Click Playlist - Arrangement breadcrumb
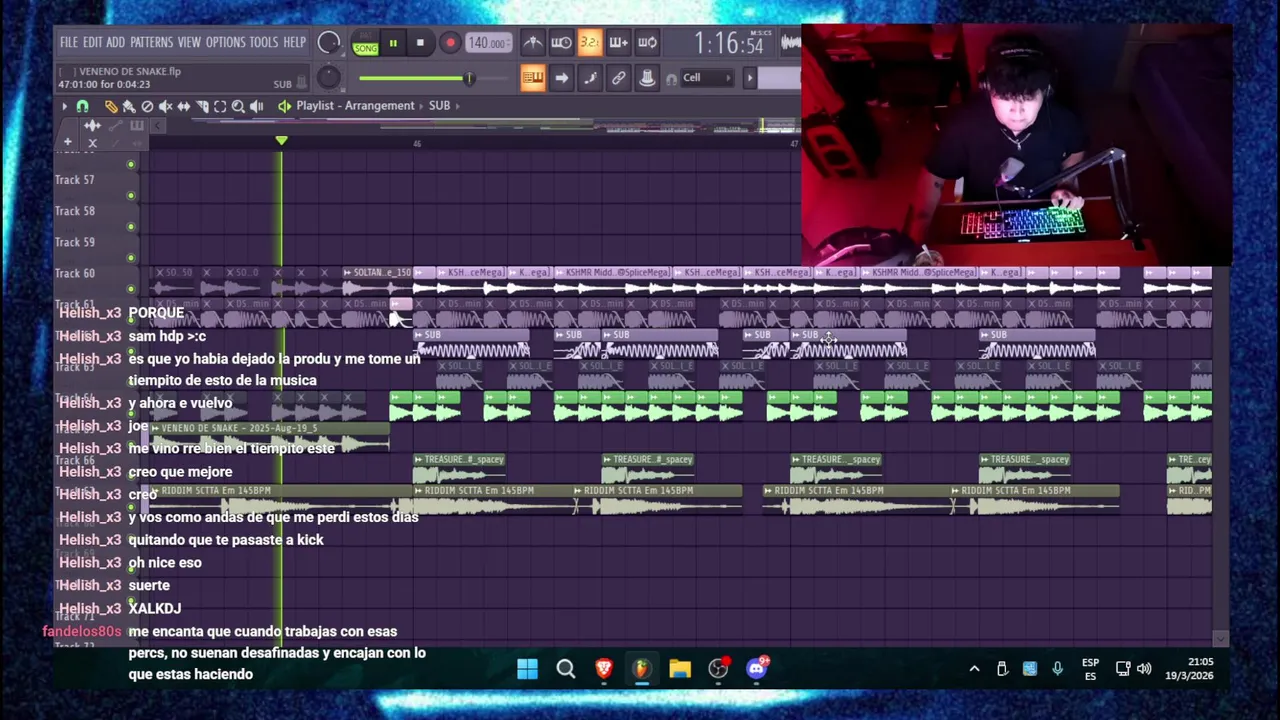The width and height of the screenshot is (1280, 720). 355,106
